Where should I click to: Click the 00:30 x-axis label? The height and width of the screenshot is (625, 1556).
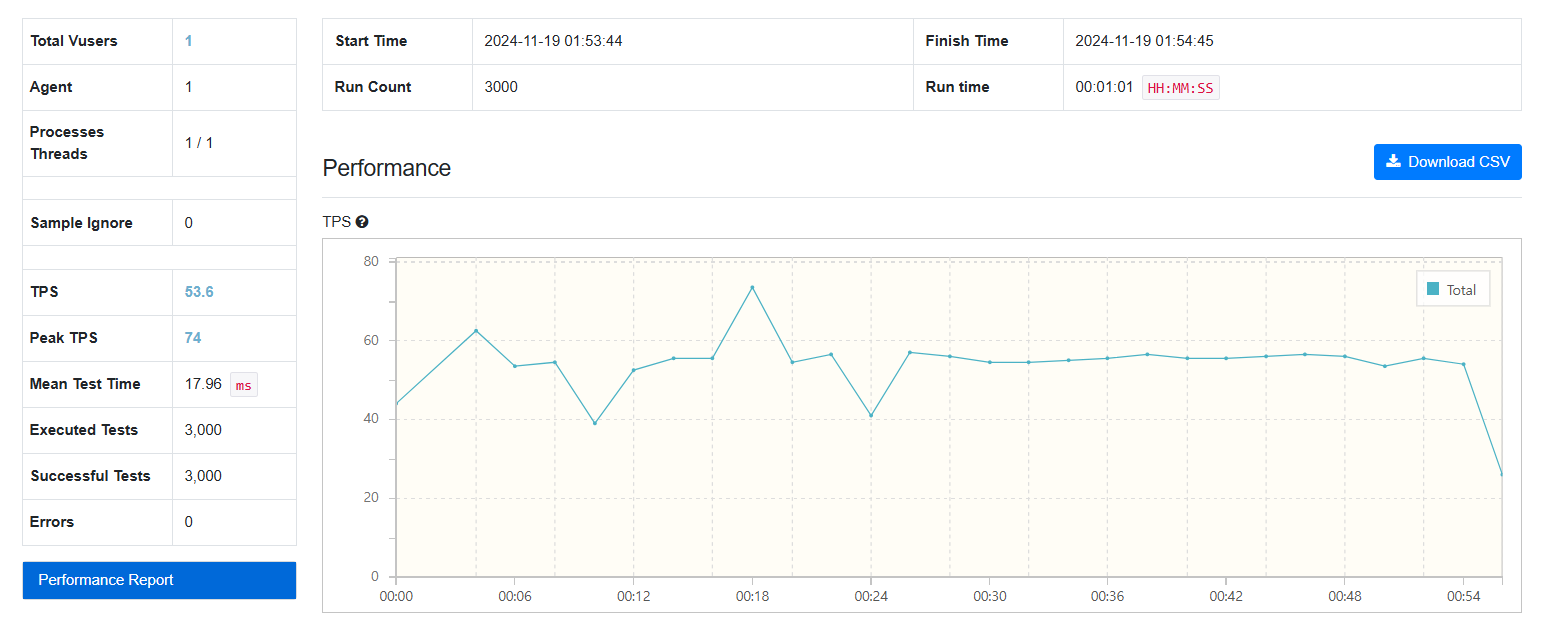click(989, 595)
